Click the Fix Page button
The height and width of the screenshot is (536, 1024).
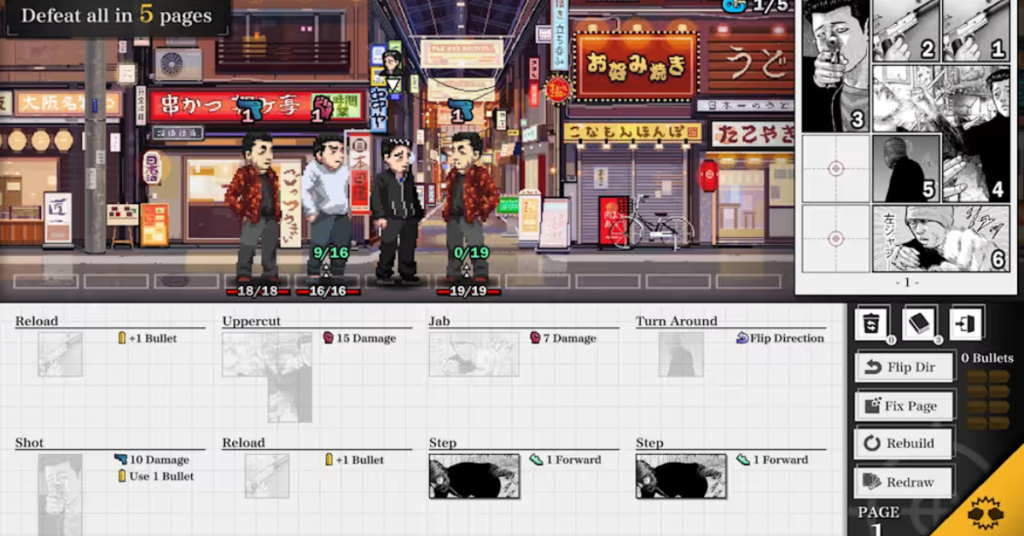click(903, 406)
